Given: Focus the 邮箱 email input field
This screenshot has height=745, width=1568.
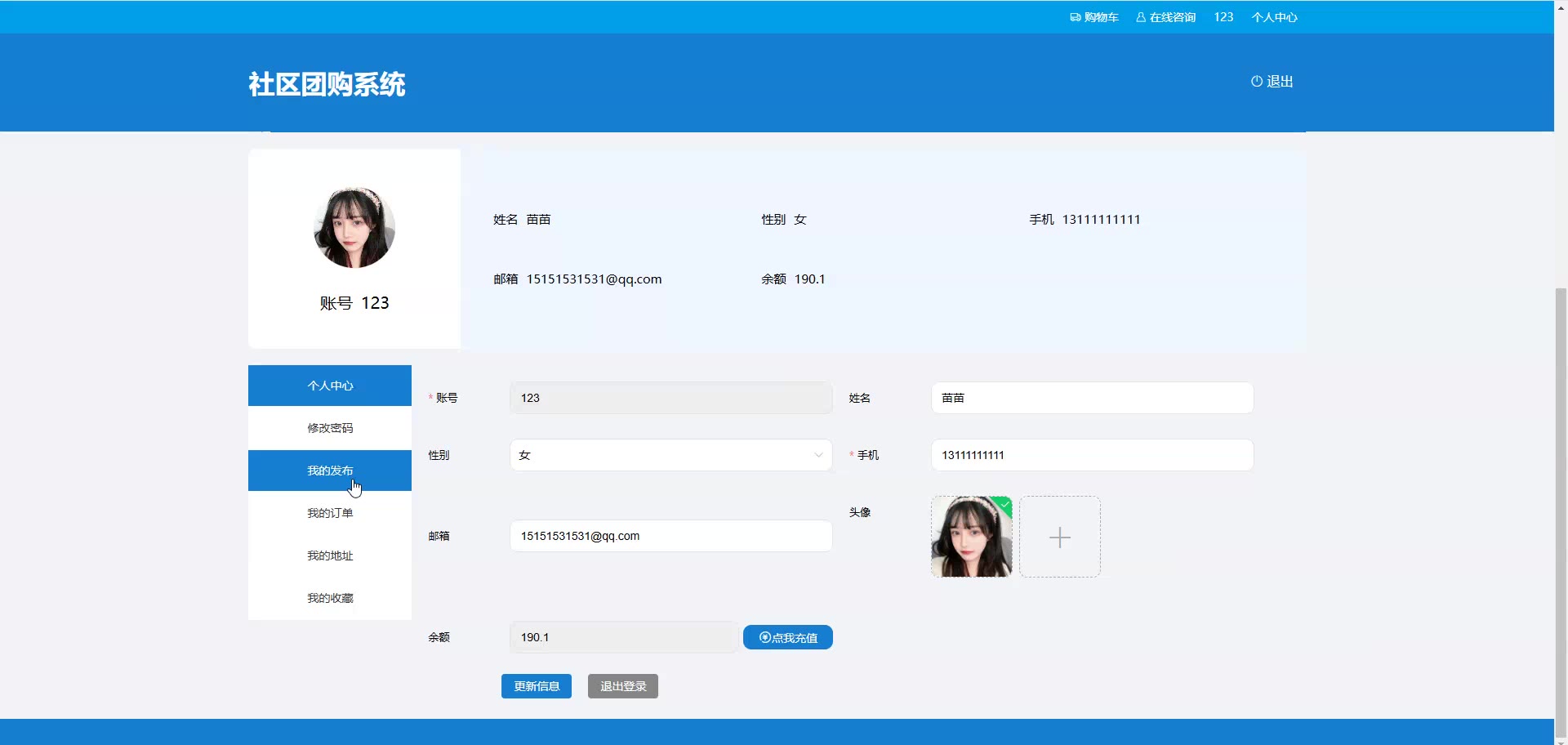Looking at the screenshot, I should click(x=670, y=536).
